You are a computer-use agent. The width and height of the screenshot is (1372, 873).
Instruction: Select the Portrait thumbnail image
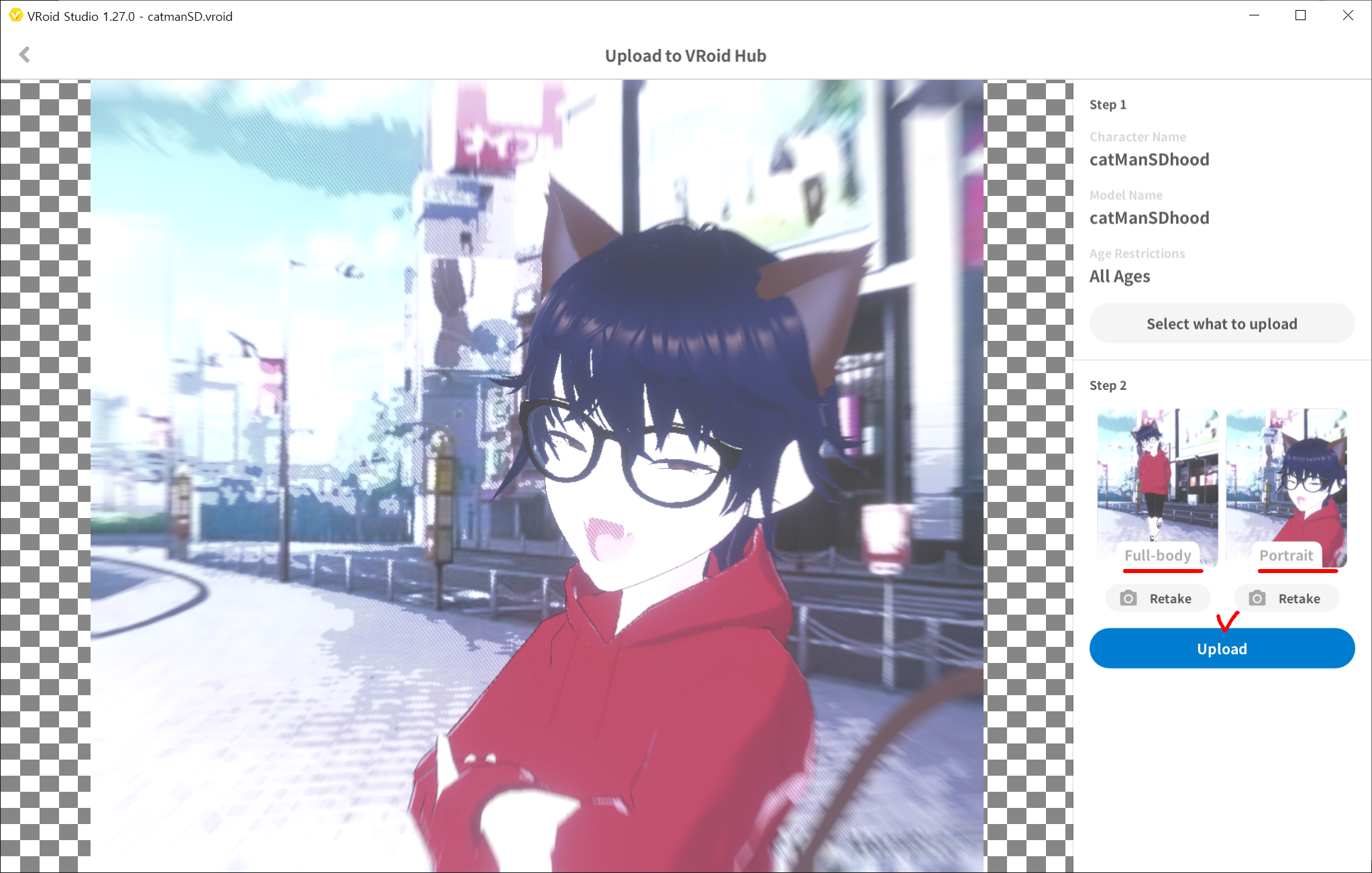click(1286, 476)
